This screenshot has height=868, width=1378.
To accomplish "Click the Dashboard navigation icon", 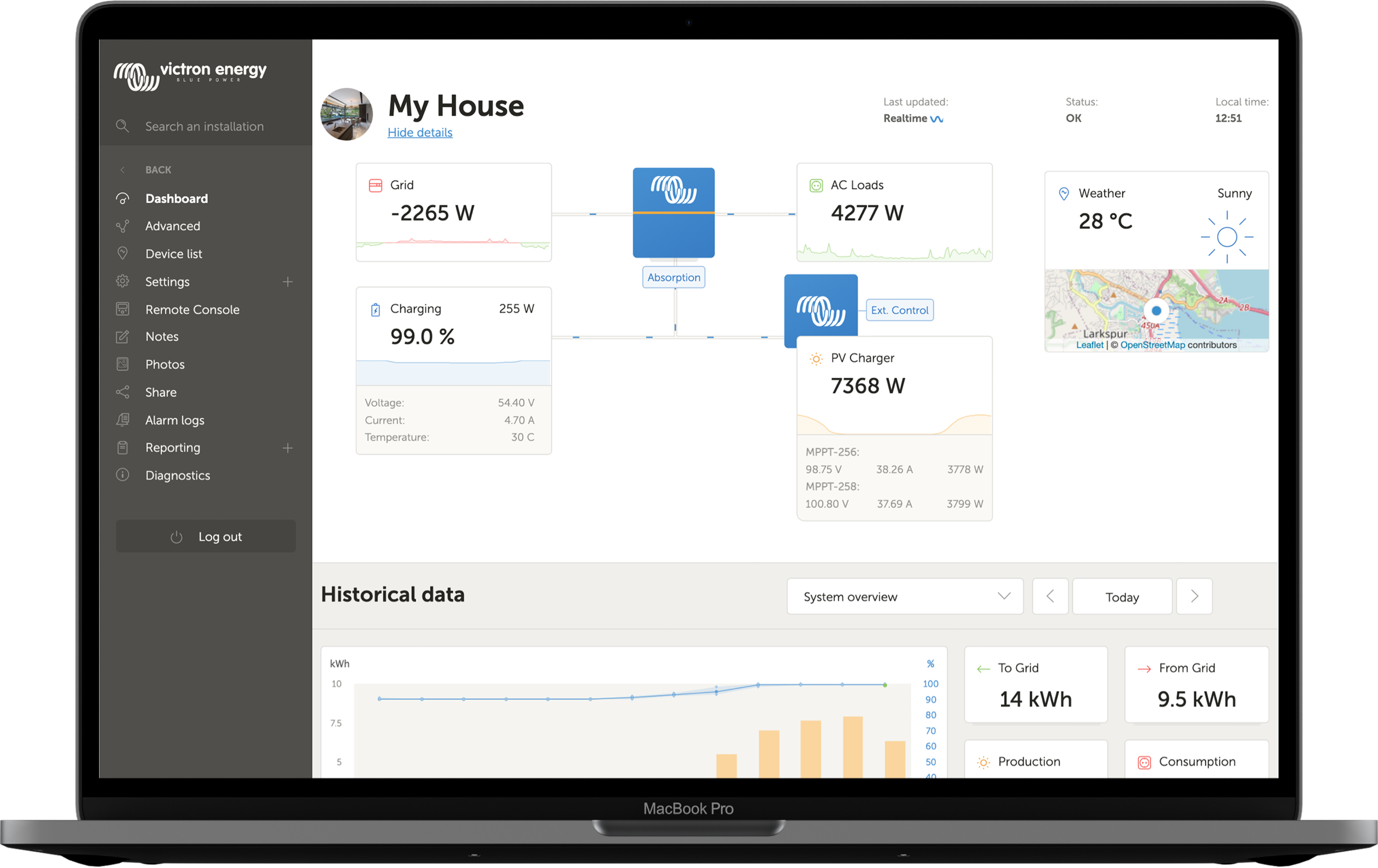I will tap(122, 198).
